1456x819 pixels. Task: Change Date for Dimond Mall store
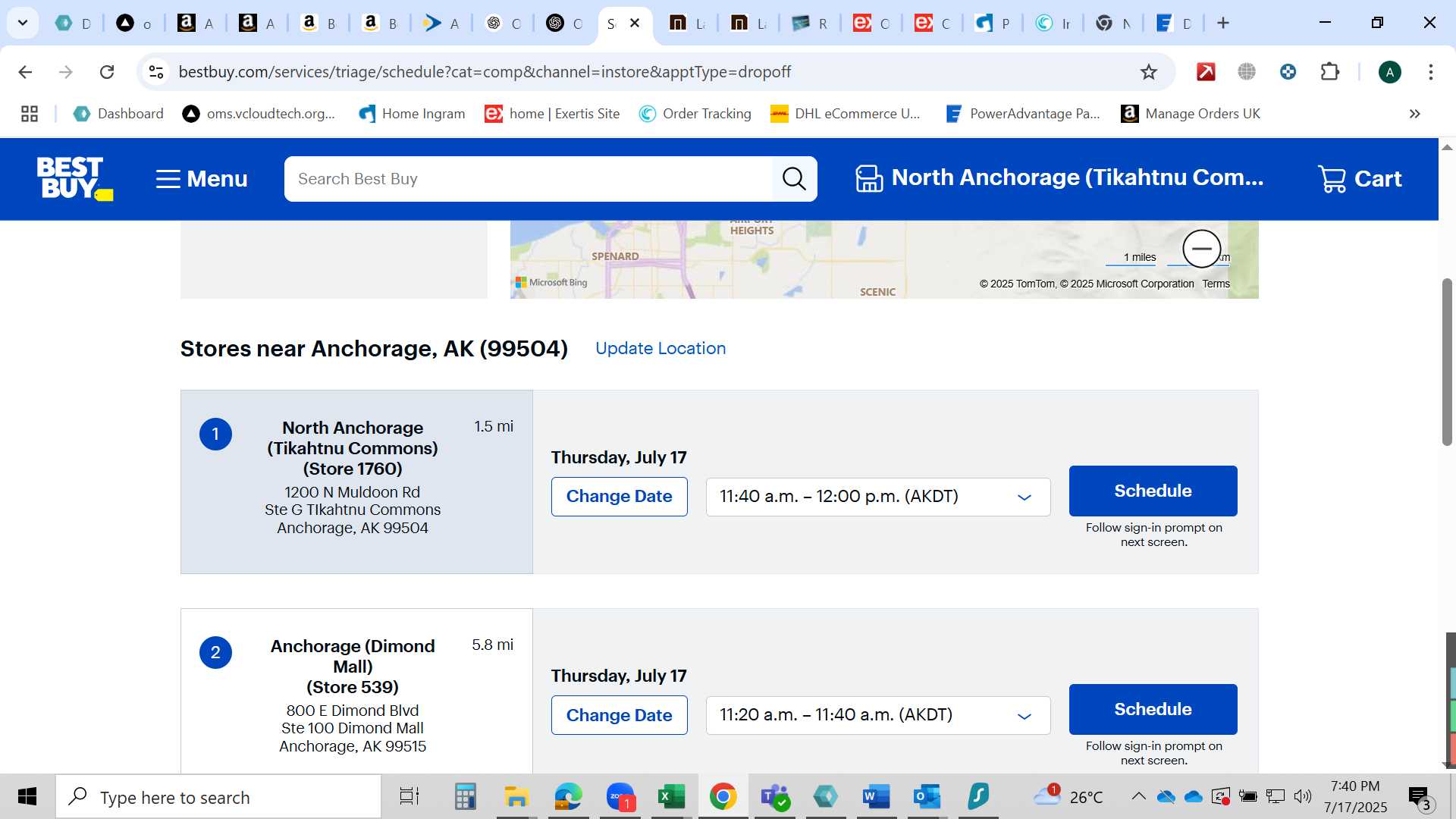click(619, 715)
